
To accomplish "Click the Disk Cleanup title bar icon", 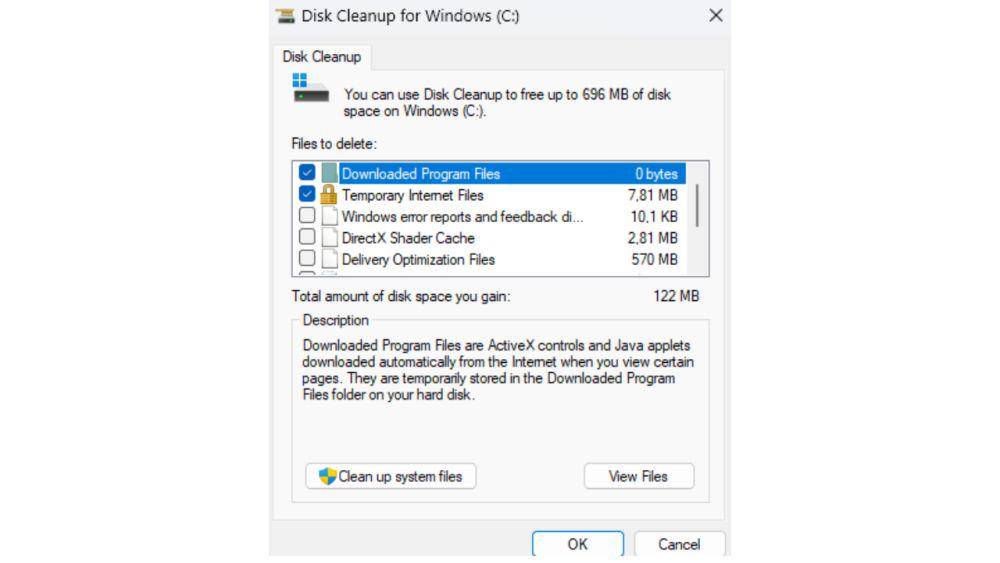I will (285, 15).
